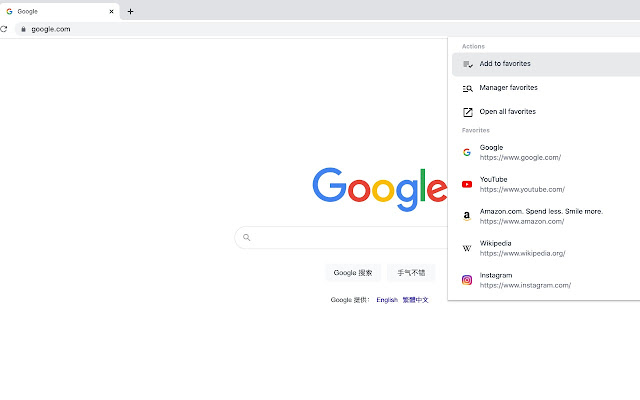Click the red YouTube favorite icon
640x400 pixels.
point(467,184)
